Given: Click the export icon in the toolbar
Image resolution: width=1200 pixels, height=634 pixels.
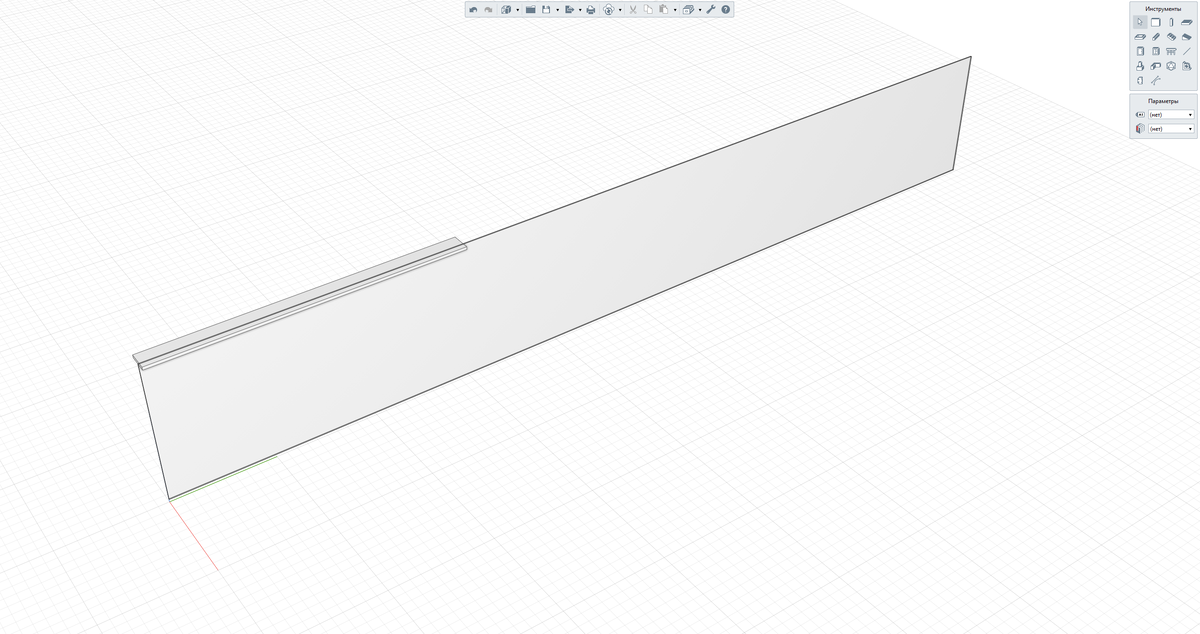Looking at the screenshot, I should (x=570, y=10).
